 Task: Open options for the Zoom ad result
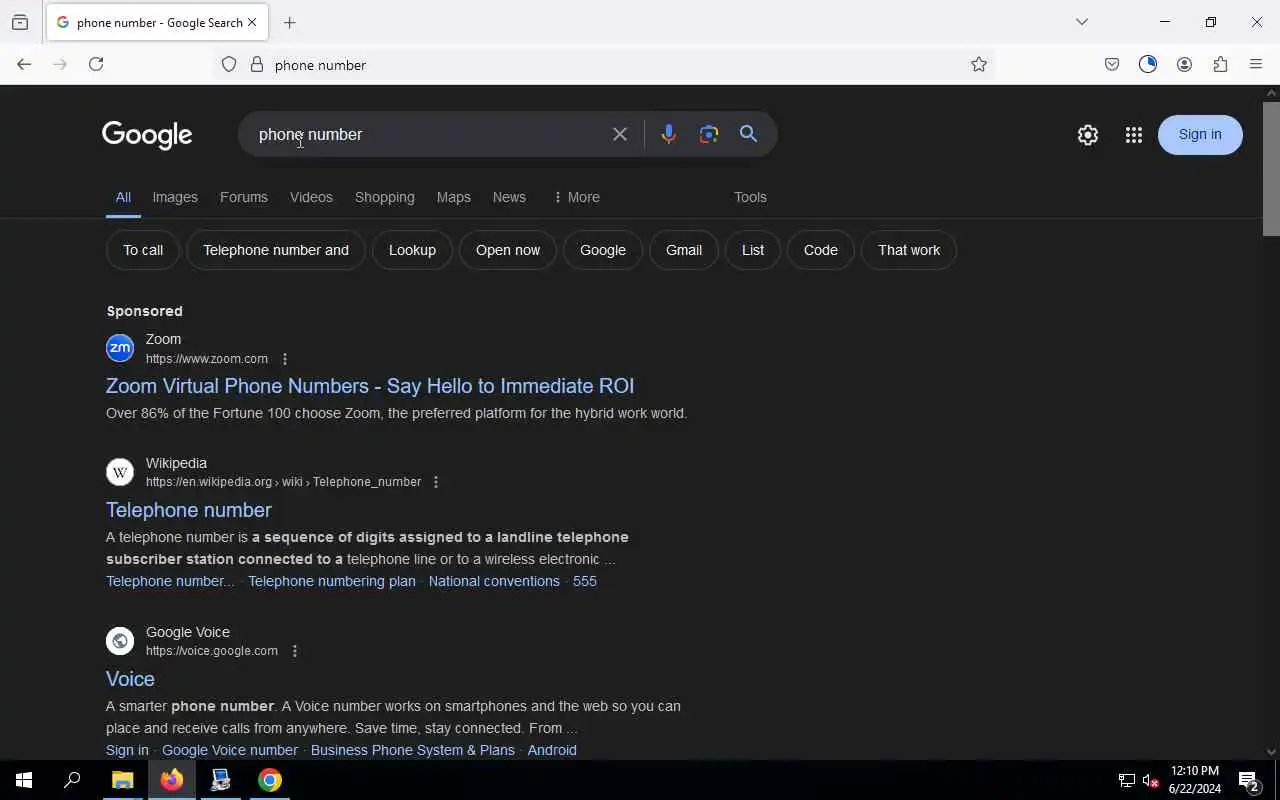pos(285,359)
